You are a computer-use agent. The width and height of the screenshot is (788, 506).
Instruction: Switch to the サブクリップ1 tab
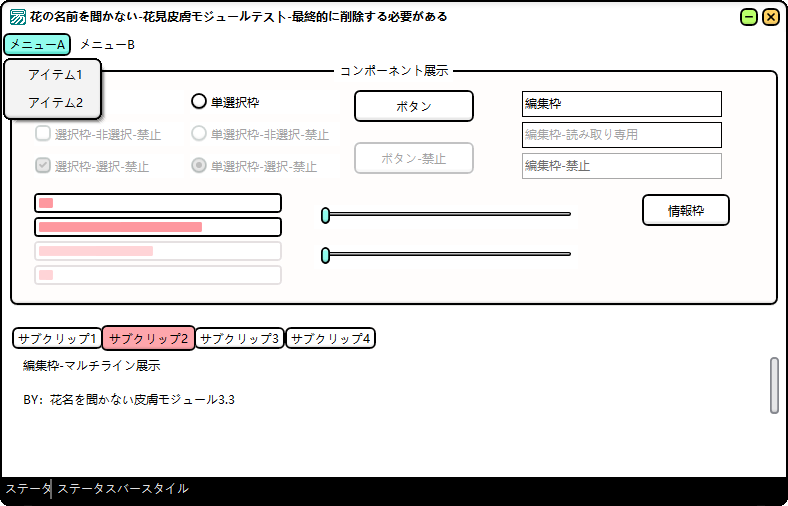[x=57, y=339]
